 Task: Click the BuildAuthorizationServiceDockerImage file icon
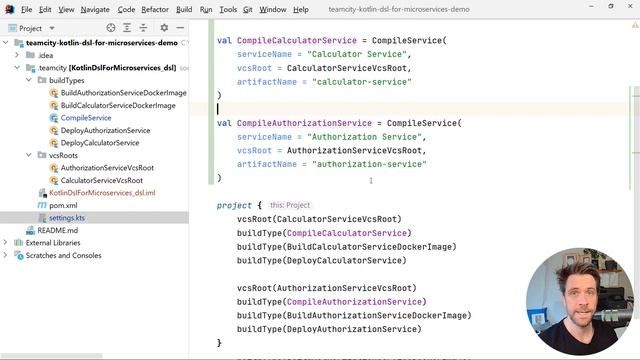pos(53,93)
